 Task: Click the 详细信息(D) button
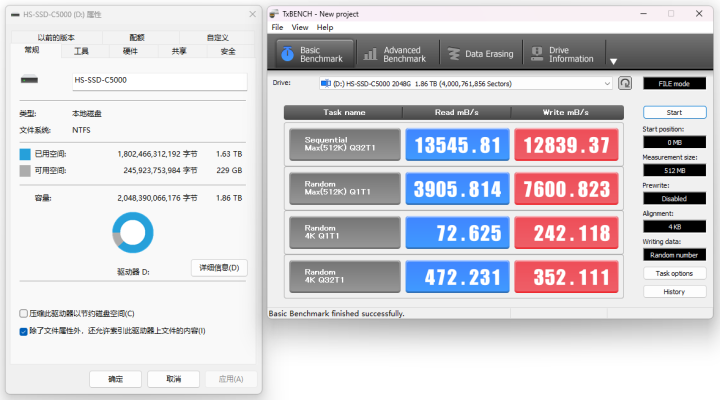[x=219, y=268]
